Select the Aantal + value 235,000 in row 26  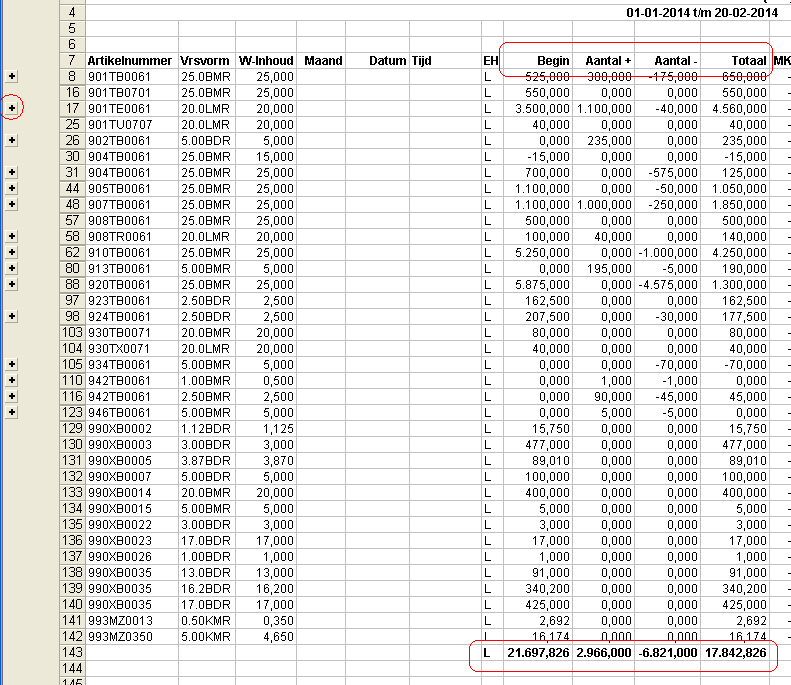coord(603,141)
